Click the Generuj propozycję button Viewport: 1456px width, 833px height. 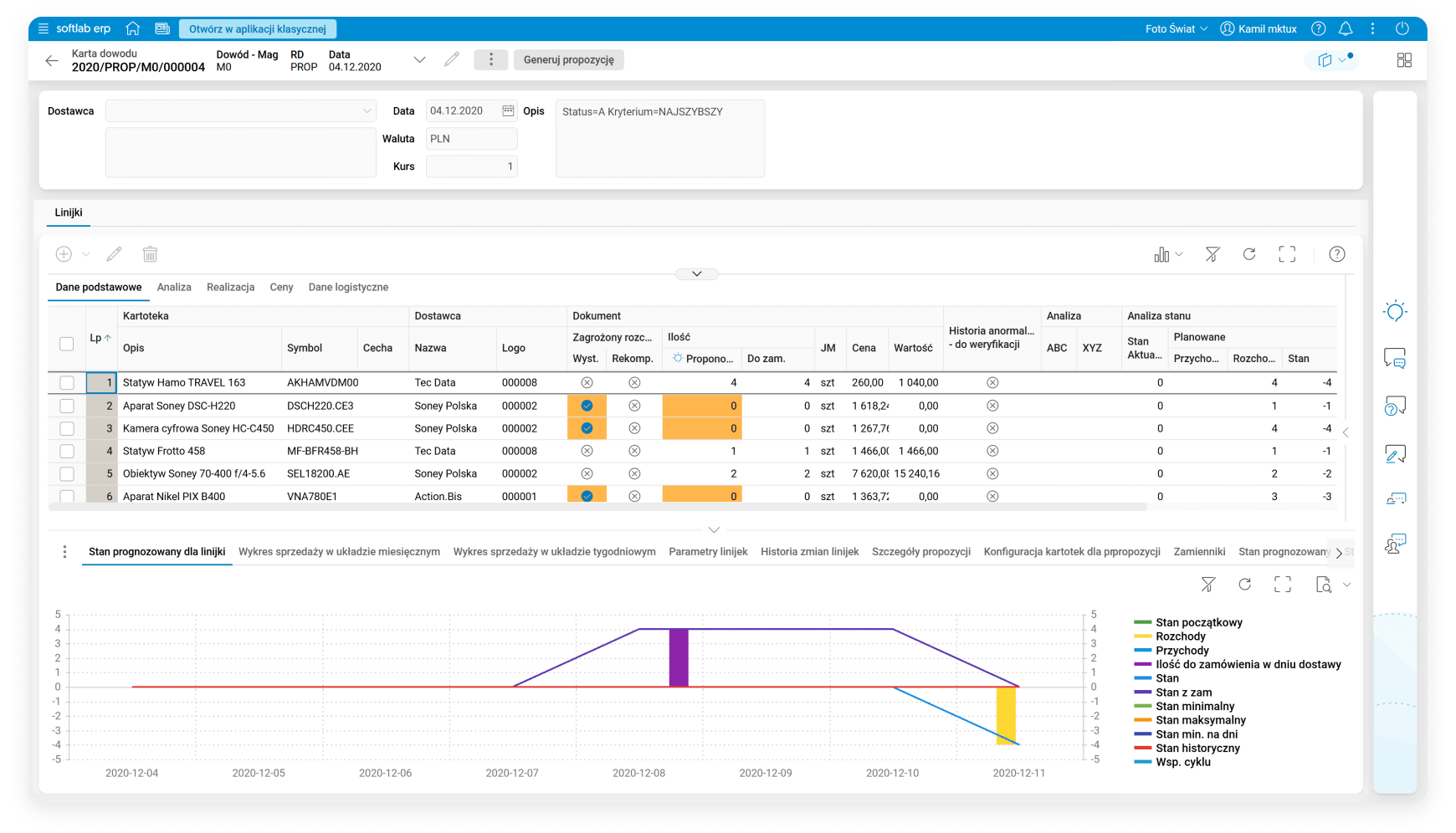[568, 60]
